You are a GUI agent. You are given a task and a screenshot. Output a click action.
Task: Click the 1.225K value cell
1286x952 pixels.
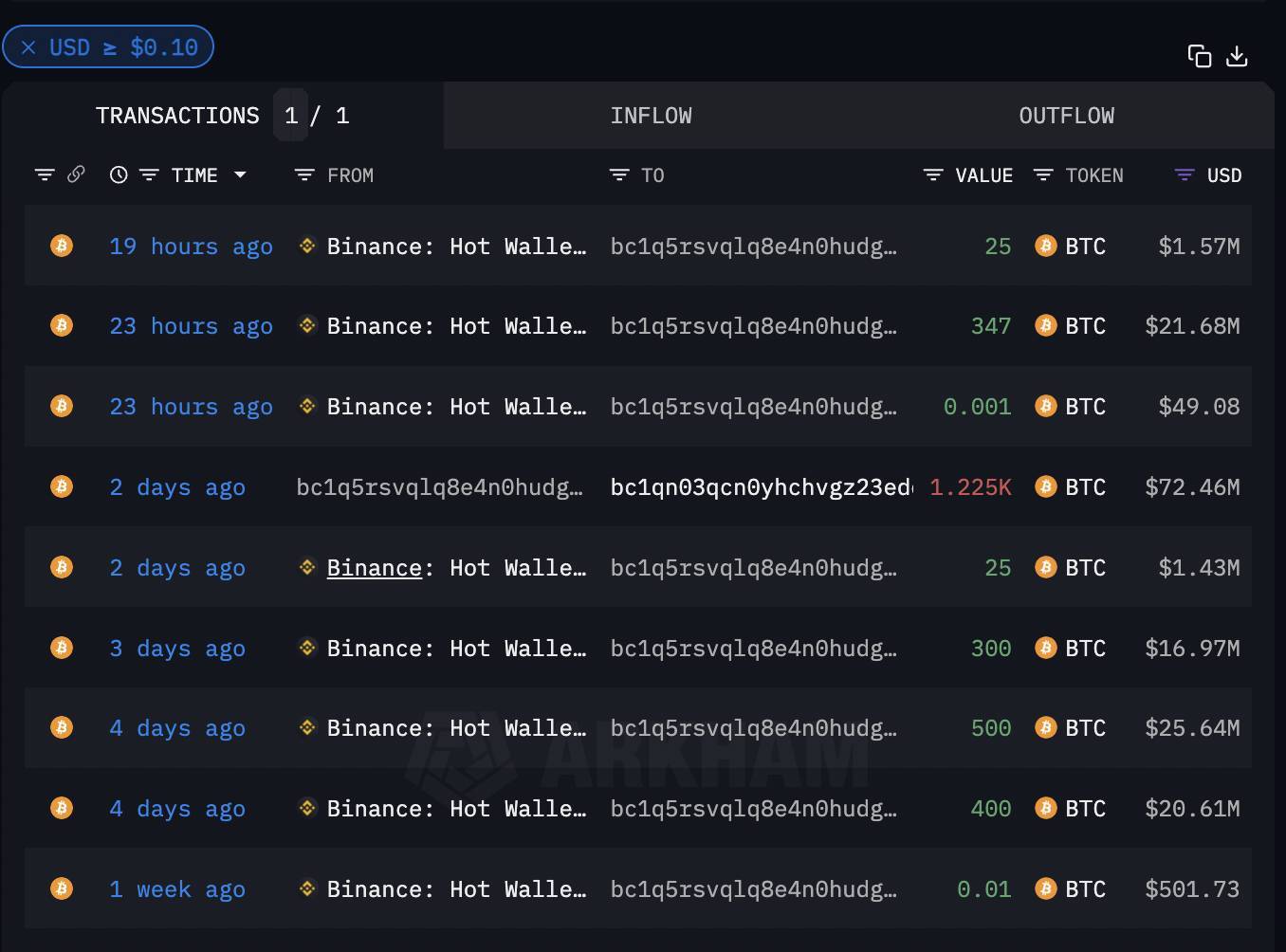[x=970, y=487]
